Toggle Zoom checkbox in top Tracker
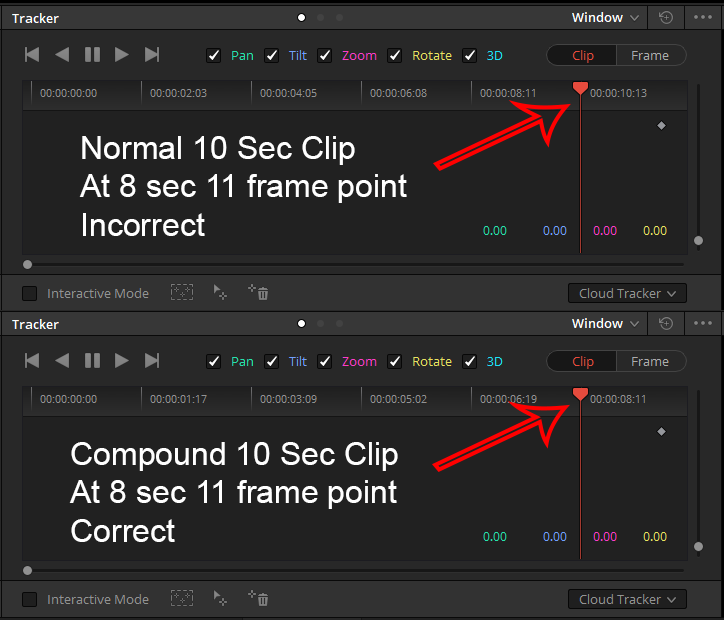Image resolution: width=724 pixels, height=620 pixels. point(325,55)
